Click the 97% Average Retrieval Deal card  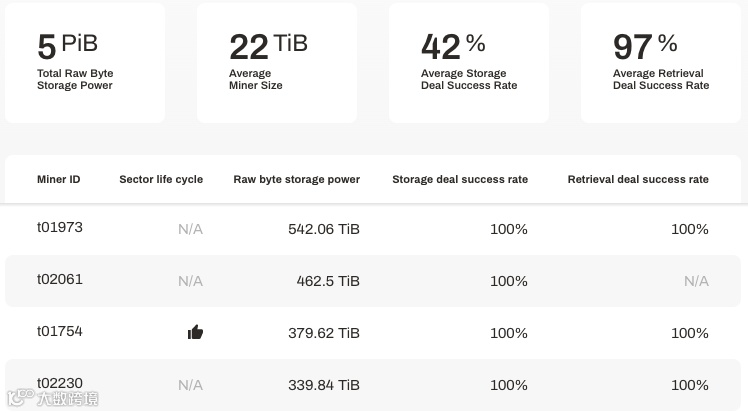click(660, 63)
